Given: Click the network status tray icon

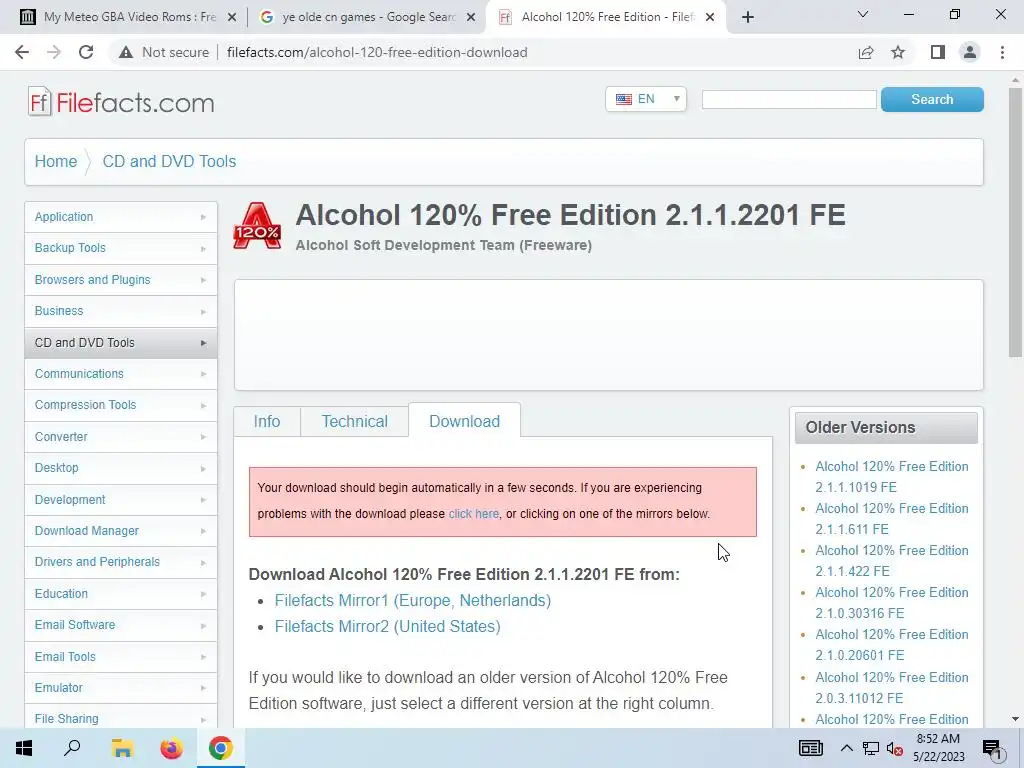Looking at the screenshot, I should (x=871, y=748).
